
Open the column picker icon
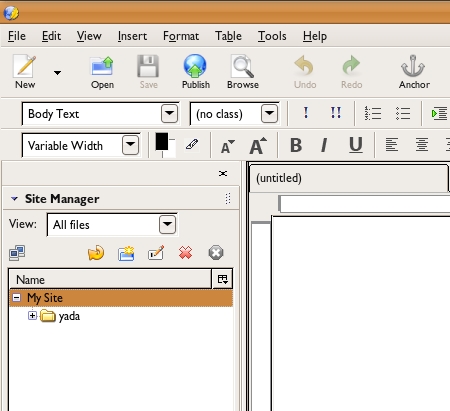222,279
